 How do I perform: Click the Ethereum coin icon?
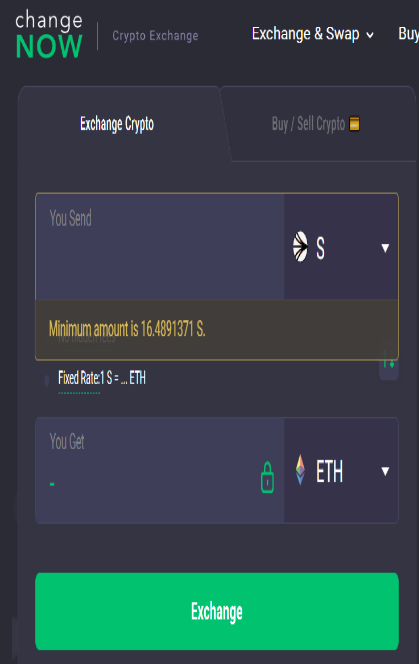300,470
